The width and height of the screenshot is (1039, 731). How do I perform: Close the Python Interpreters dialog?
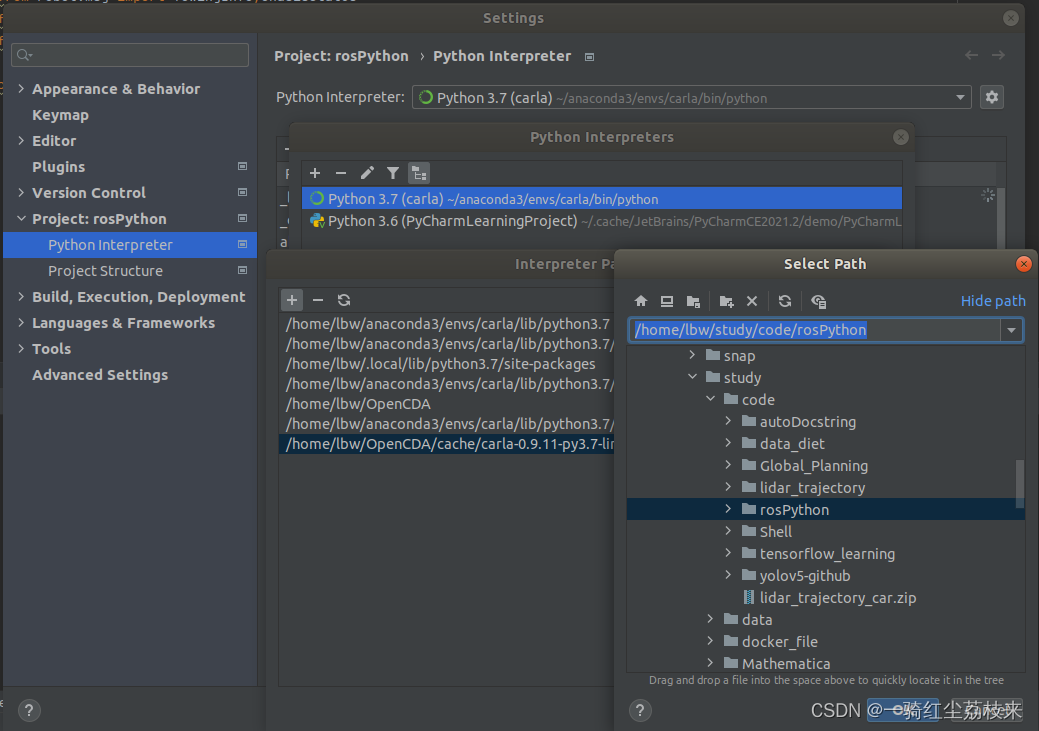pyautogui.click(x=901, y=137)
